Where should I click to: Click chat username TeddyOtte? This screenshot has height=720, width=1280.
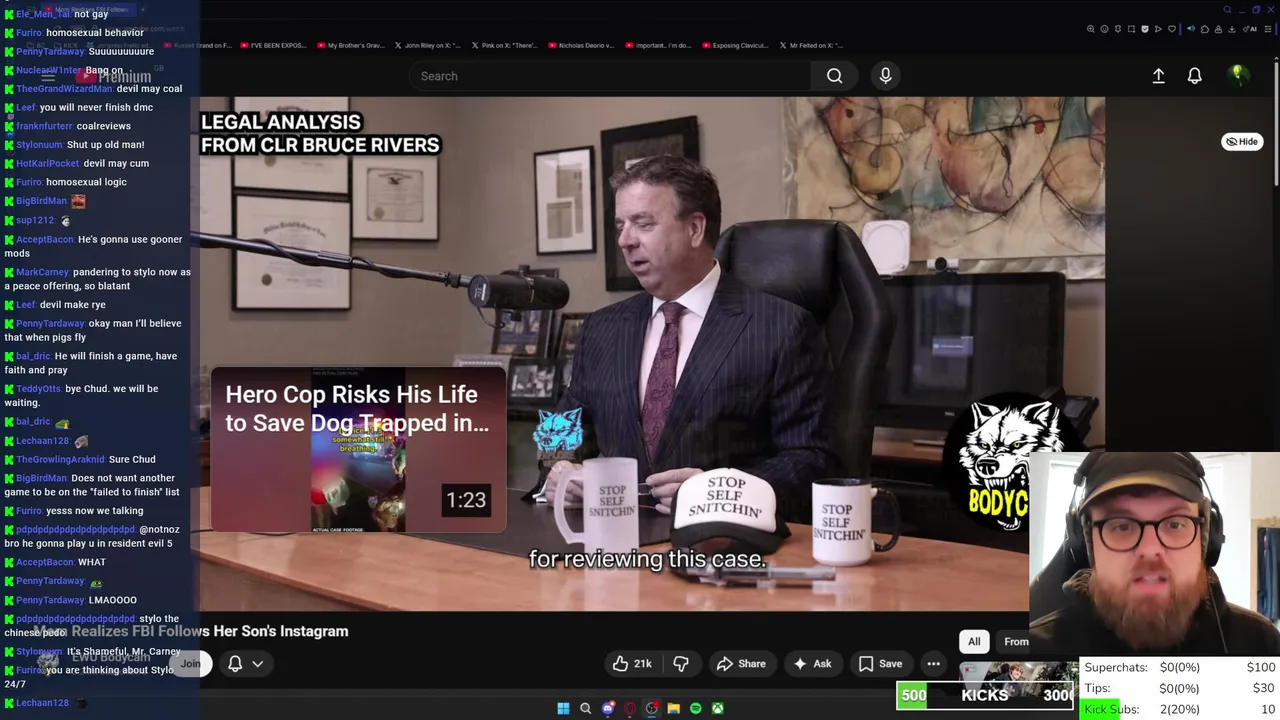(x=38, y=389)
